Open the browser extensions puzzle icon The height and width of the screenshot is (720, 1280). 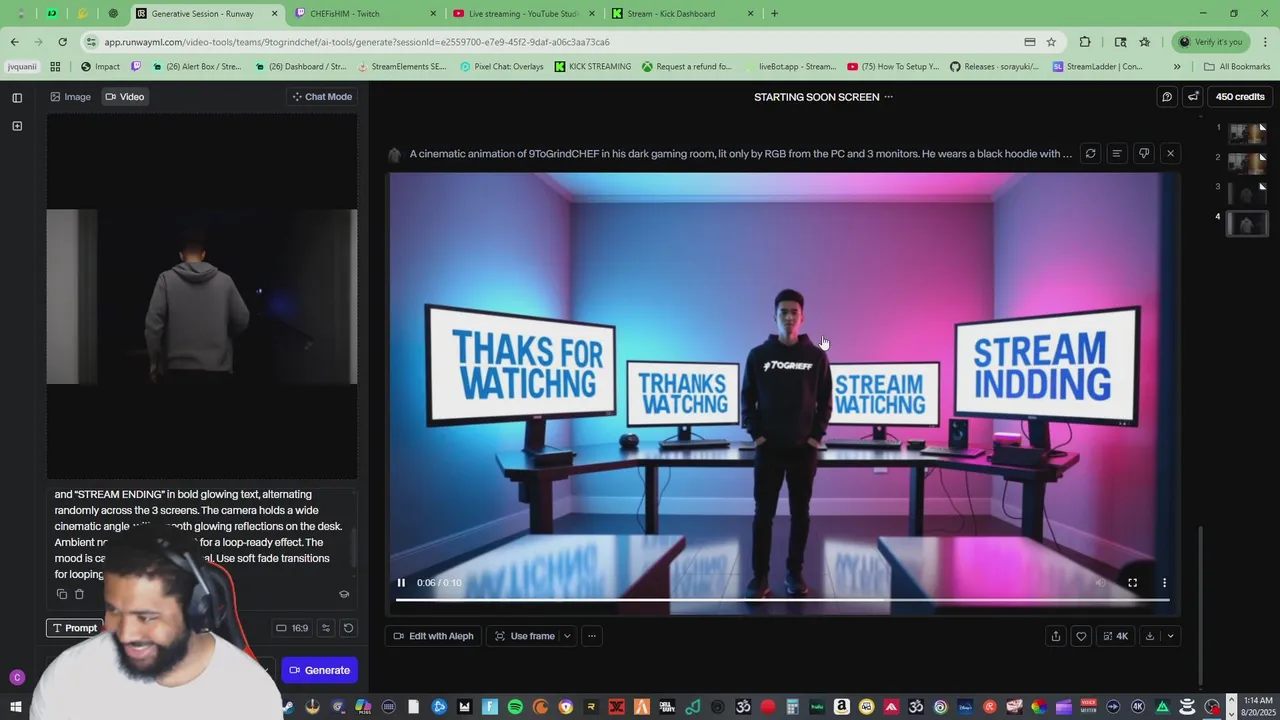pos(1085,42)
